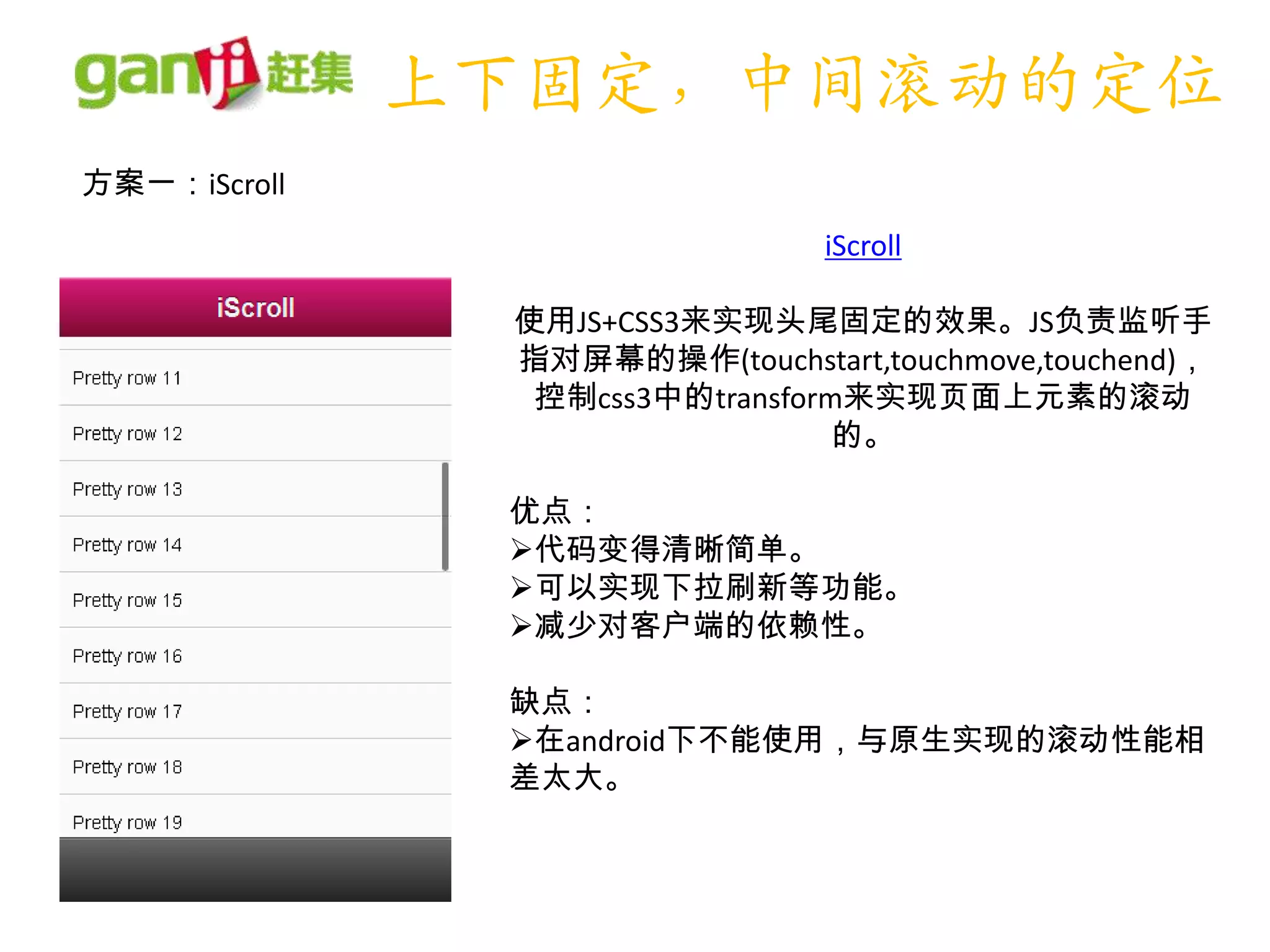Select list item Pretty row 18

255,767
